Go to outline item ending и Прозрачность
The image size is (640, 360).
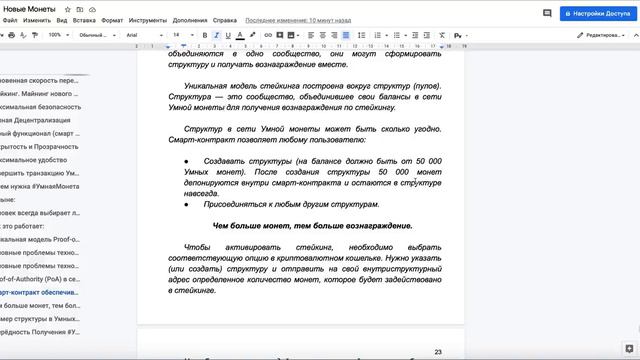coord(39,147)
